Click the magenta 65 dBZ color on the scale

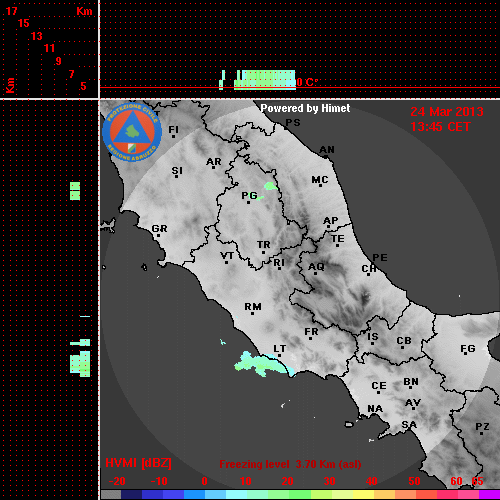(x=489, y=495)
